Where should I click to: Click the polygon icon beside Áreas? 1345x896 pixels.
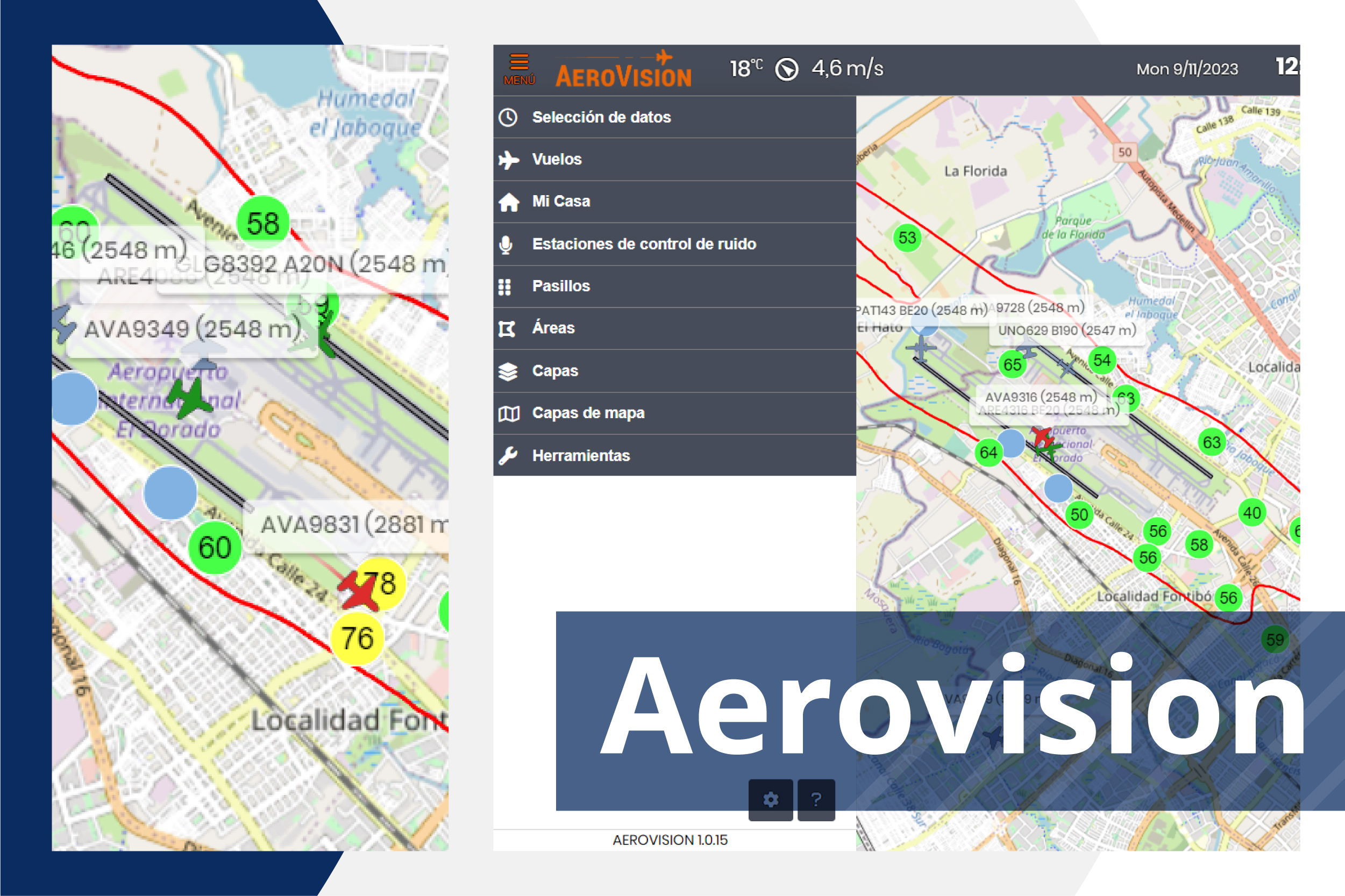[x=507, y=328]
